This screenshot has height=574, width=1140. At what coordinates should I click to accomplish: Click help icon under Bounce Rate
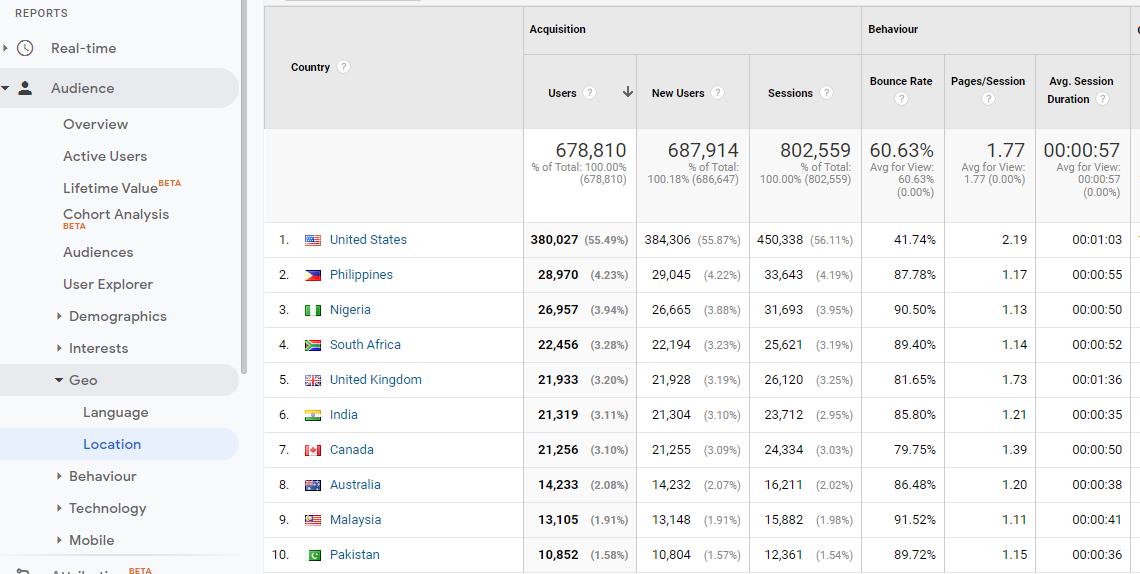[901, 99]
